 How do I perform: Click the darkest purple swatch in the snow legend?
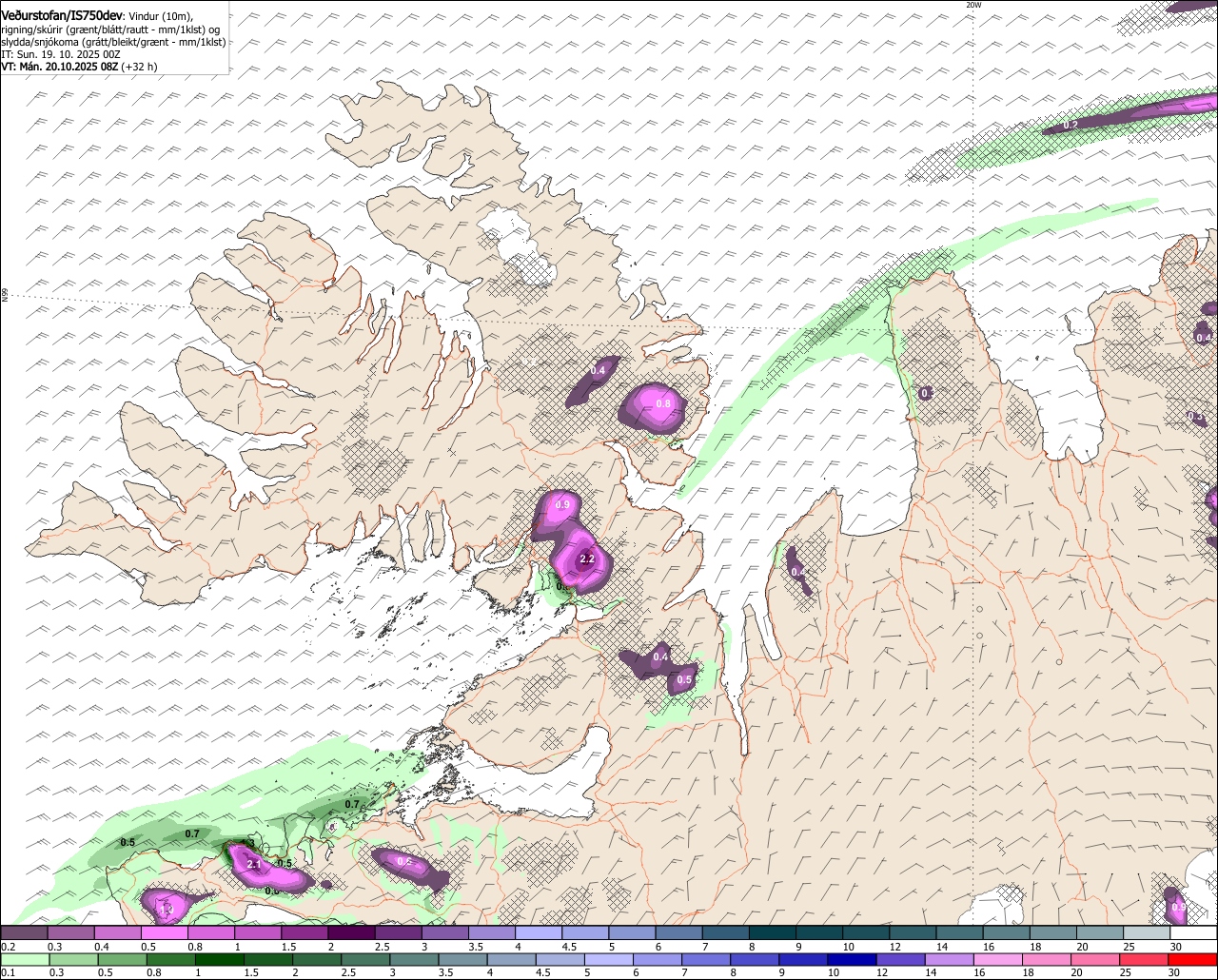pos(351,933)
